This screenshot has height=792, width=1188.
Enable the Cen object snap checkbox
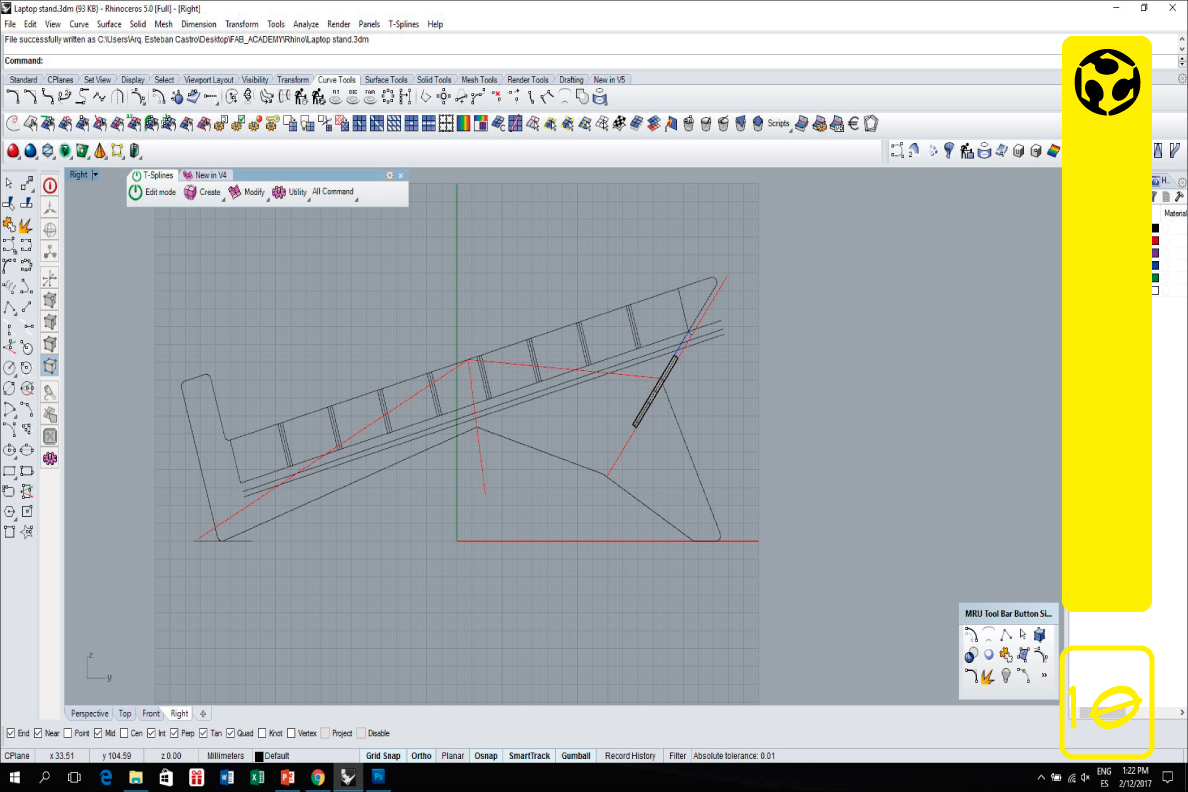(124, 733)
